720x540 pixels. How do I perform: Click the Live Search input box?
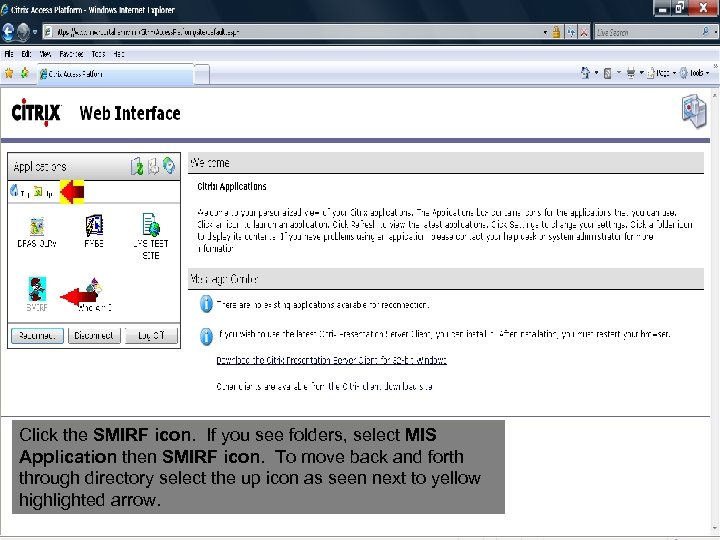(647, 32)
